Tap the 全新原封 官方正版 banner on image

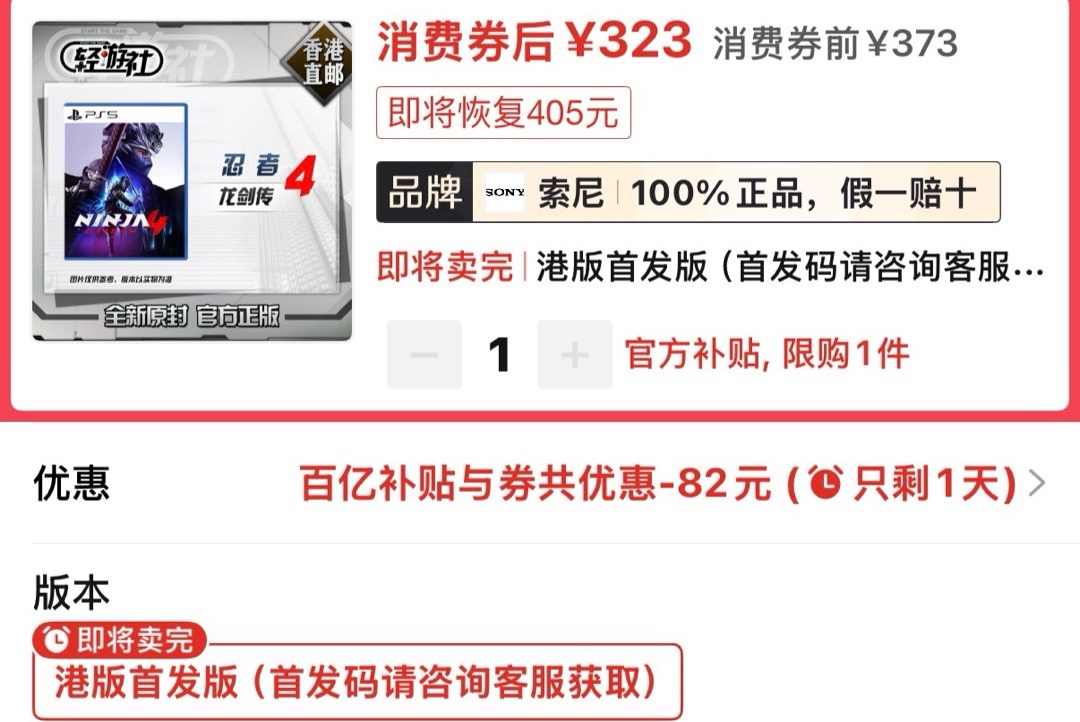tap(191, 316)
